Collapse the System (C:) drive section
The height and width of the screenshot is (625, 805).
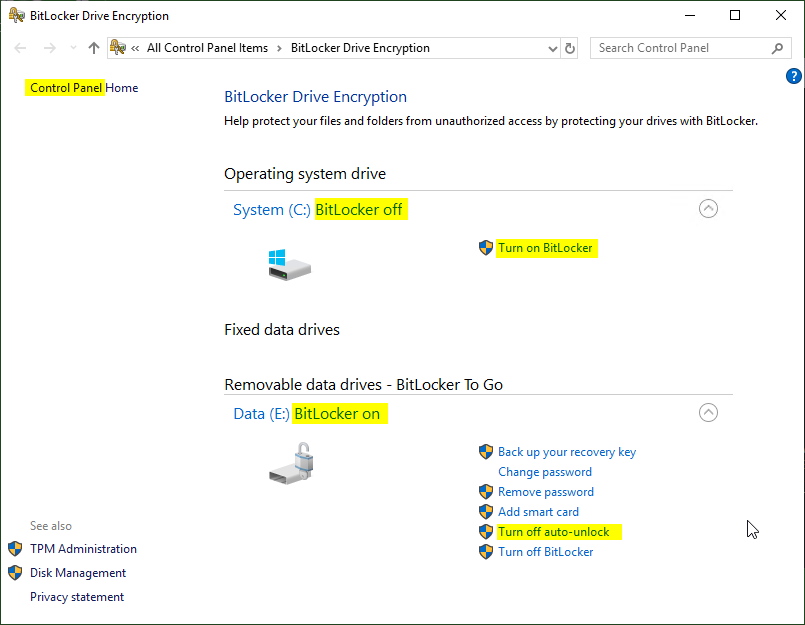click(x=708, y=209)
